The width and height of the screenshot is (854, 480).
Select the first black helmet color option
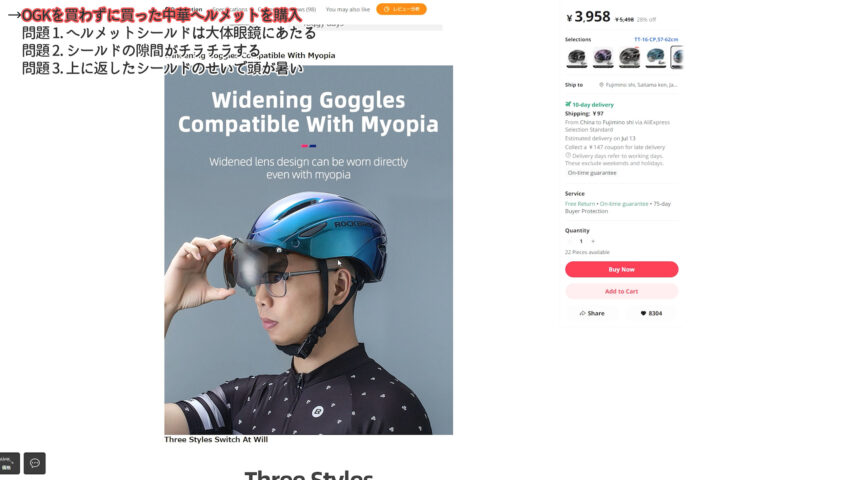(577, 57)
